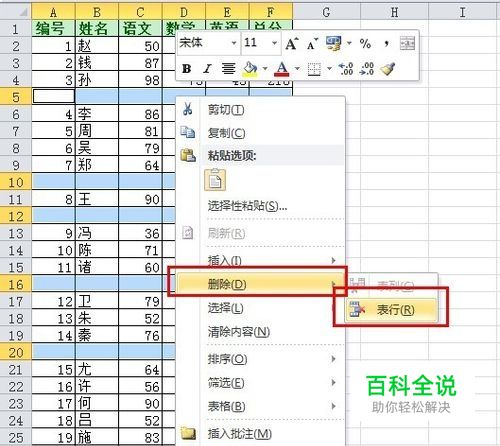Click the insert comment folder icon
Image resolution: width=500 pixels, height=446 pixels.
tap(188, 433)
